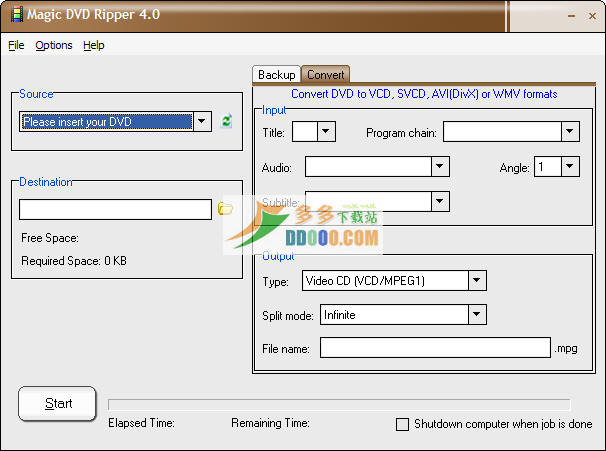Viewport: 606px width, 451px height.
Task: Open the Options menu
Action: click(54, 45)
